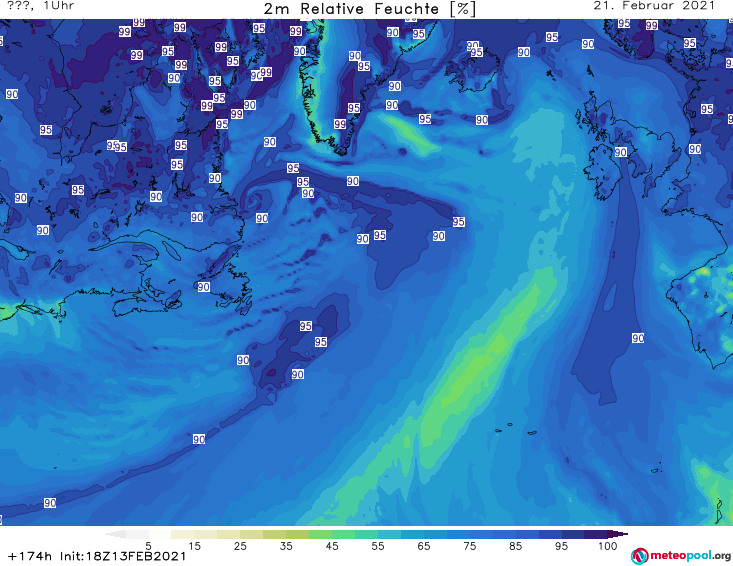733x566 pixels.
Task: Click the '2m Relative Feuchte [%]' title
Action: [370, 9]
